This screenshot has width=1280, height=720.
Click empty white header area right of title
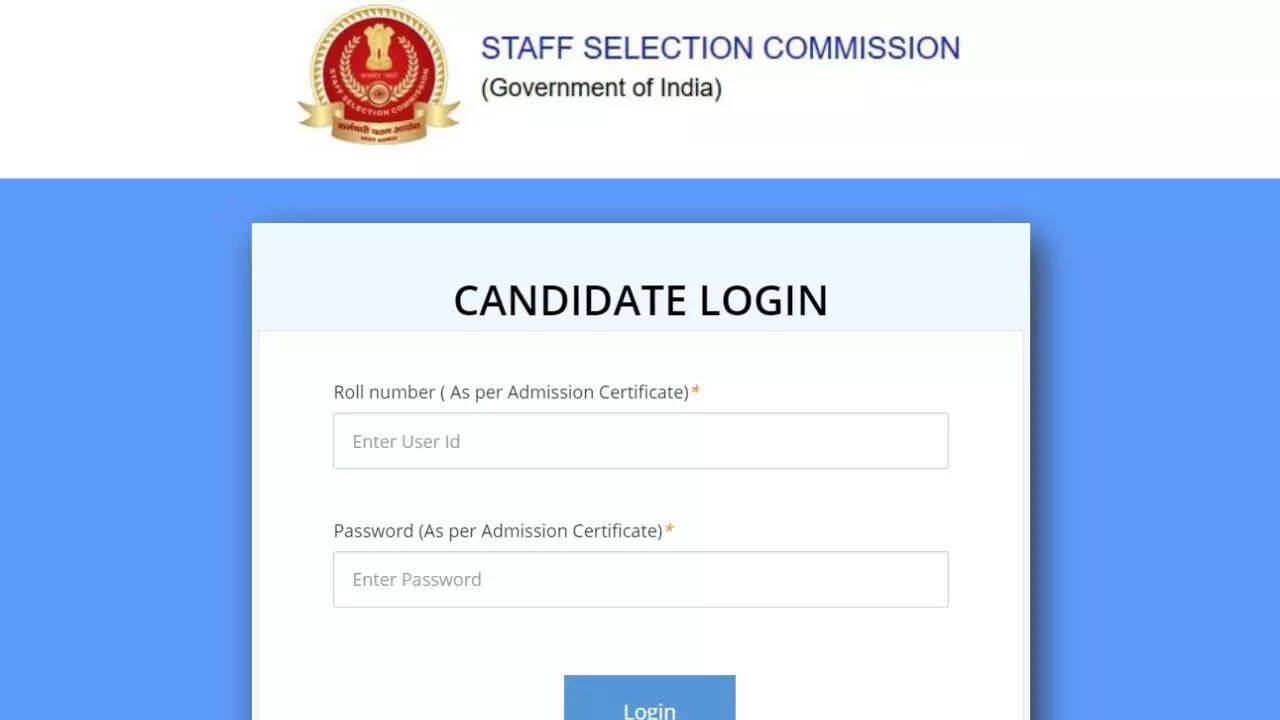pos(1120,88)
